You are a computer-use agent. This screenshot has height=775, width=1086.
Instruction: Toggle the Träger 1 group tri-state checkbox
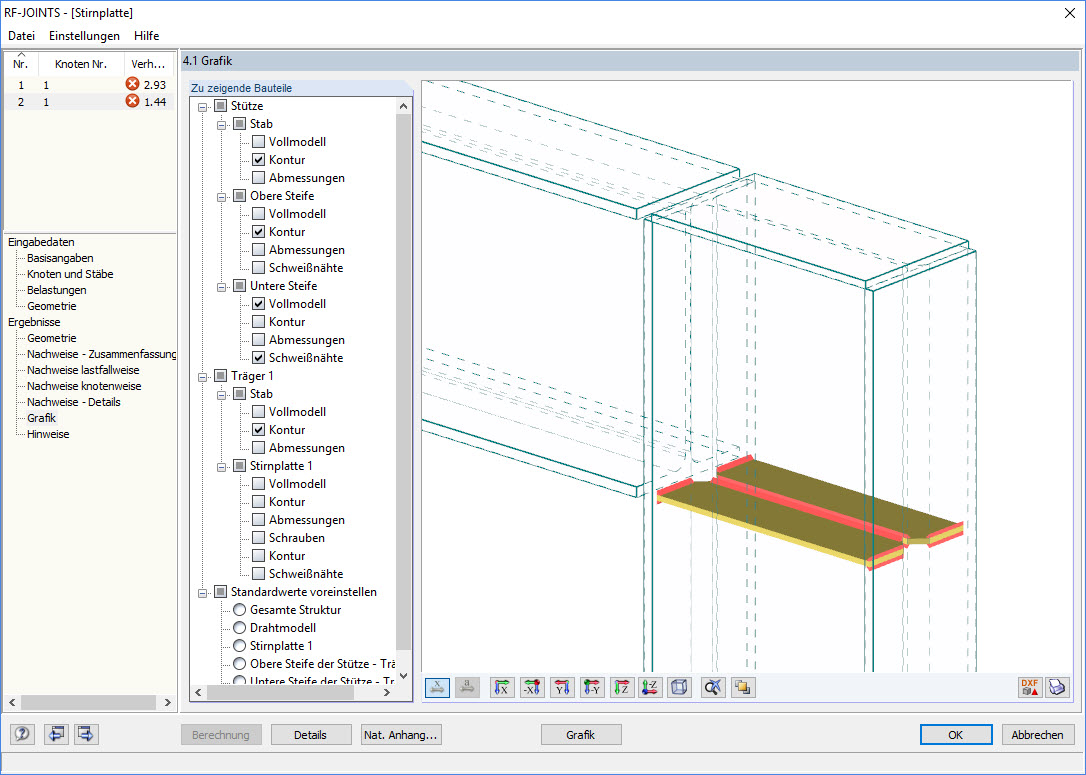point(220,375)
